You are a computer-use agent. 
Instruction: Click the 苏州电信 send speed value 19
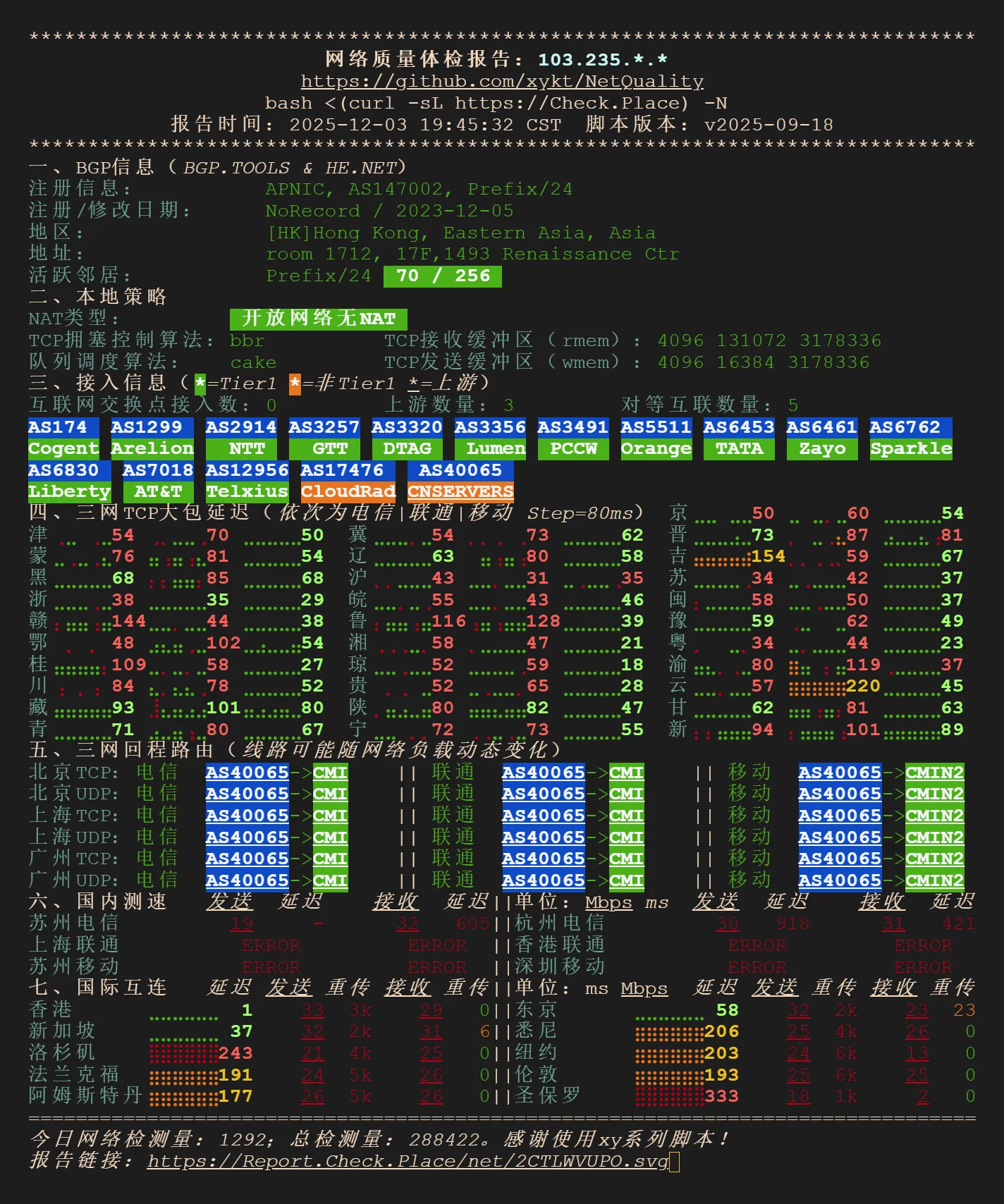(x=241, y=923)
